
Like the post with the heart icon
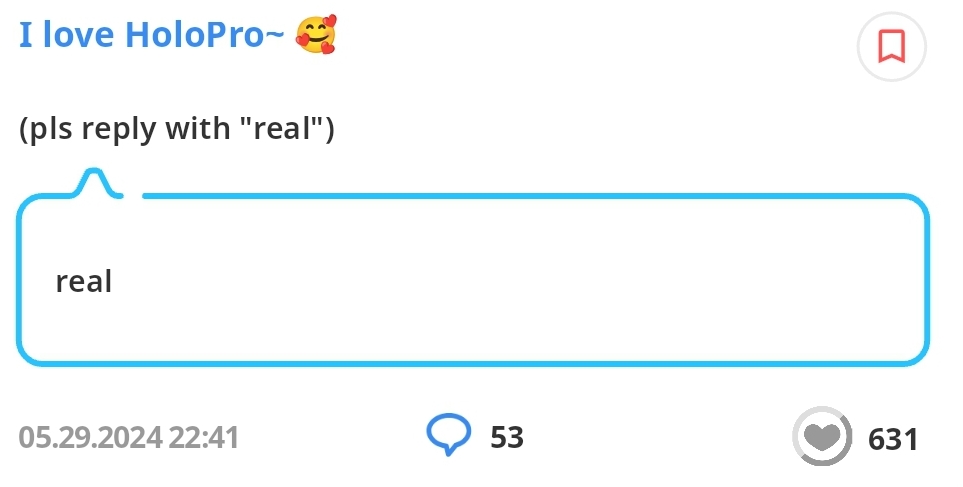(821, 437)
